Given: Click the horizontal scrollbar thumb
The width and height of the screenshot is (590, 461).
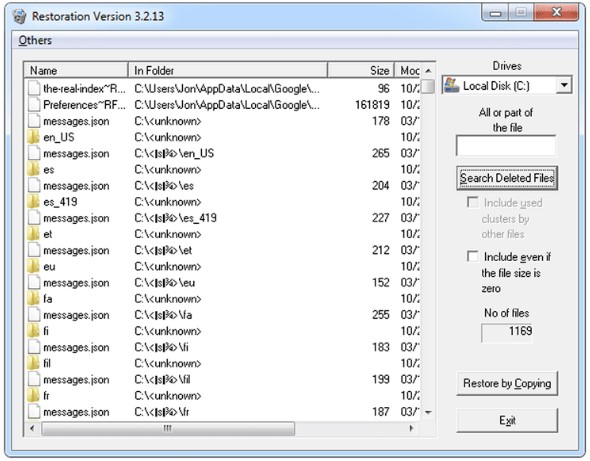Looking at the screenshot, I should click(168, 429).
